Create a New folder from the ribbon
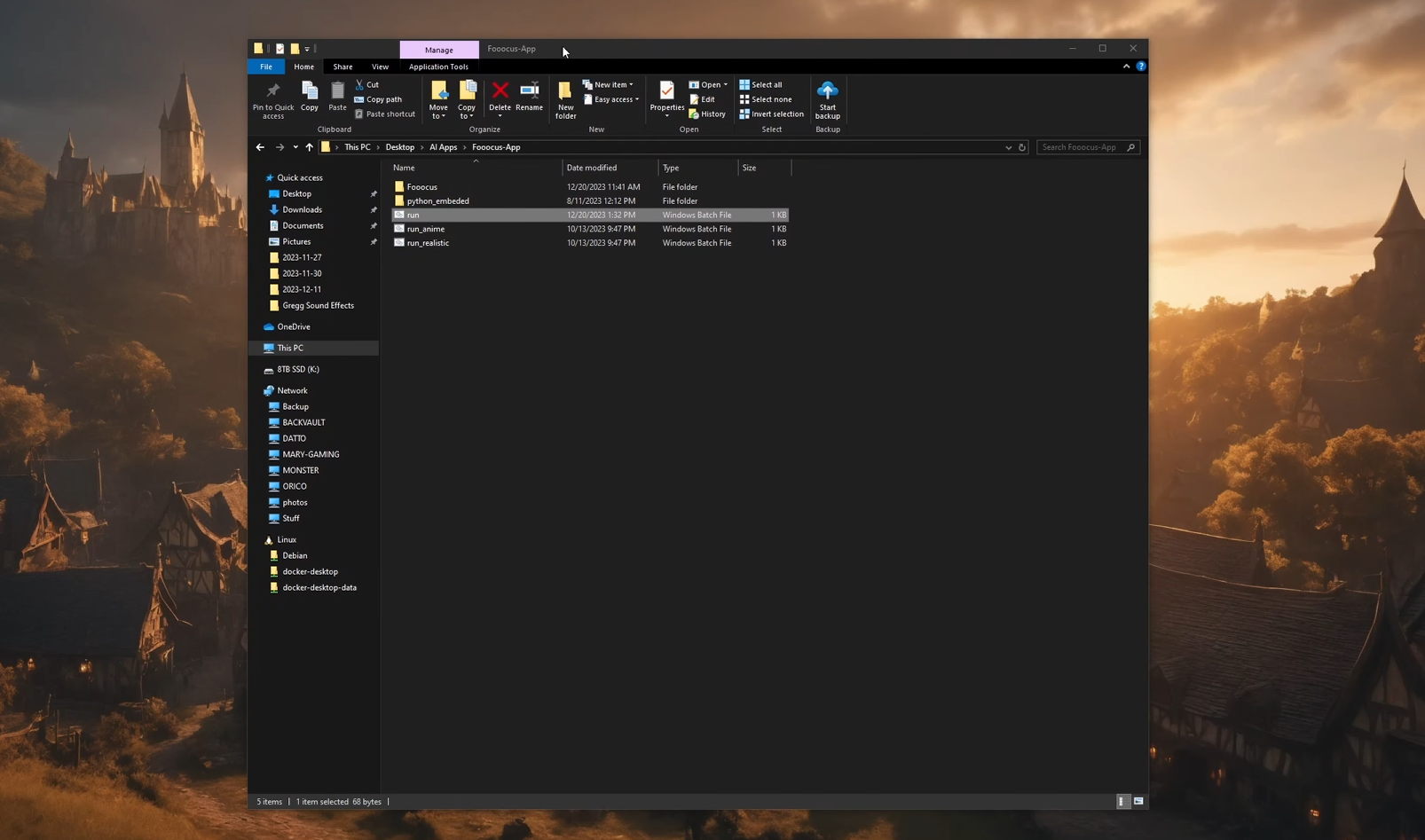This screenshot has width=1425, height=840. pyautogui.click(x=565, y=98)
